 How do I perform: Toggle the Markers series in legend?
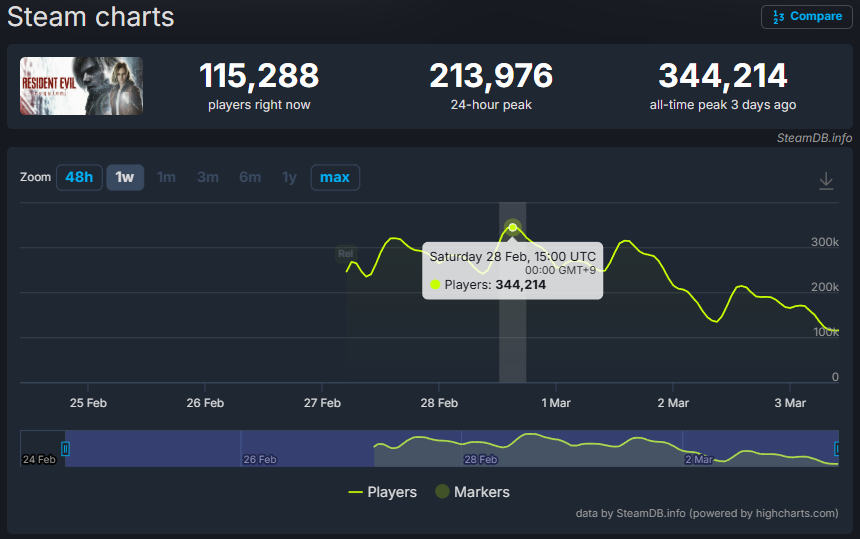pyautogui.click(x=473, y=492)
